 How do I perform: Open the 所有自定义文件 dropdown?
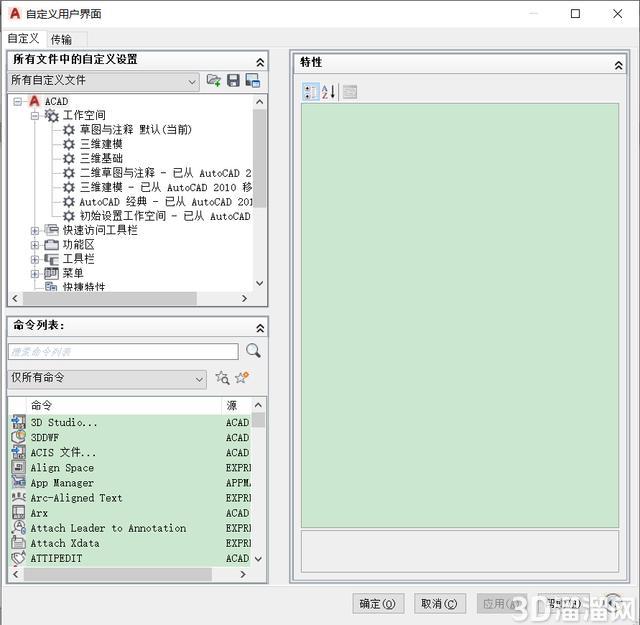tap(104, 81)
